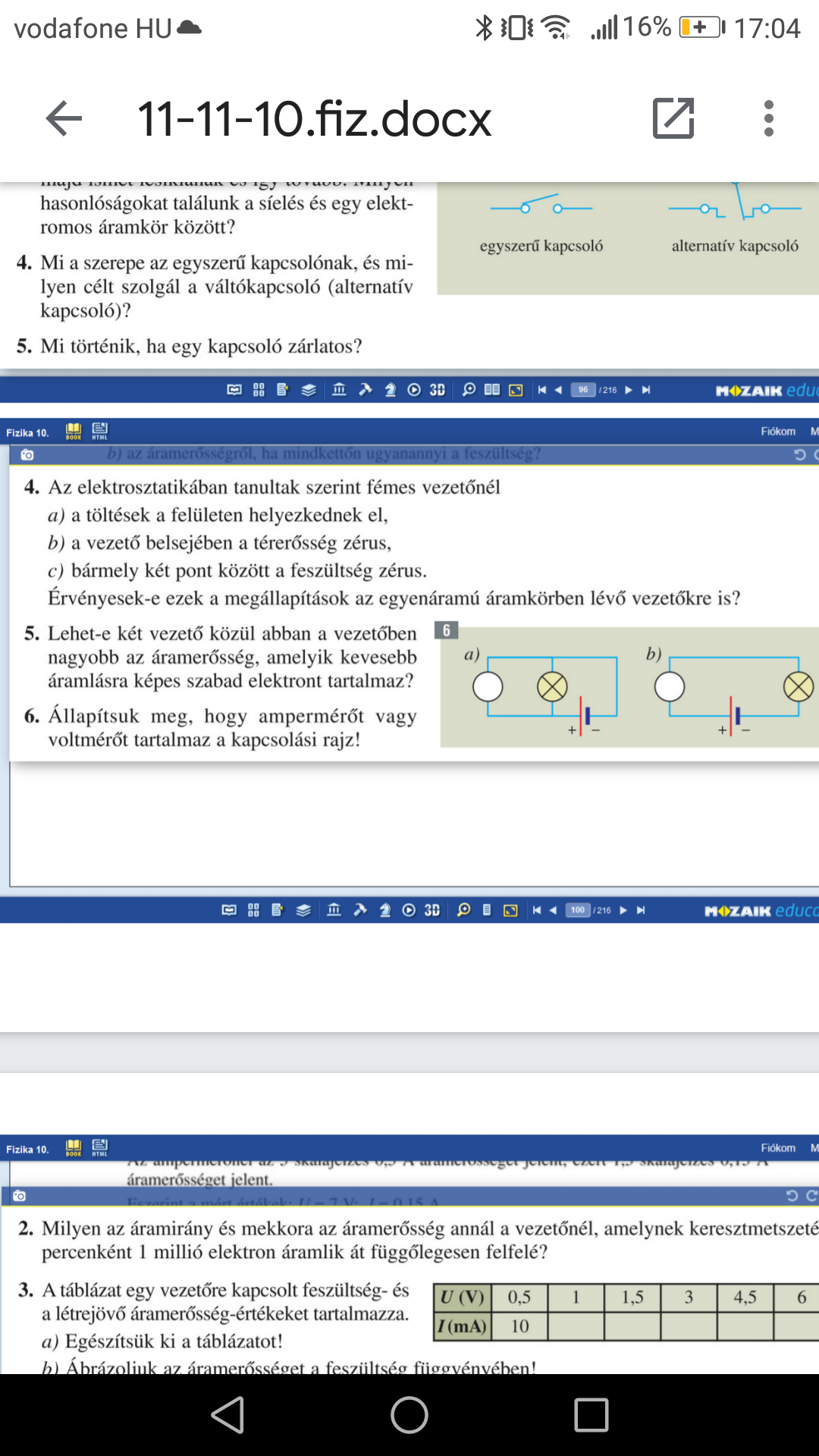Tap the back arrow beside 11-11-10.fiz.docx
This screenshot has height=1456, width=819.
(x=64, y=118)
